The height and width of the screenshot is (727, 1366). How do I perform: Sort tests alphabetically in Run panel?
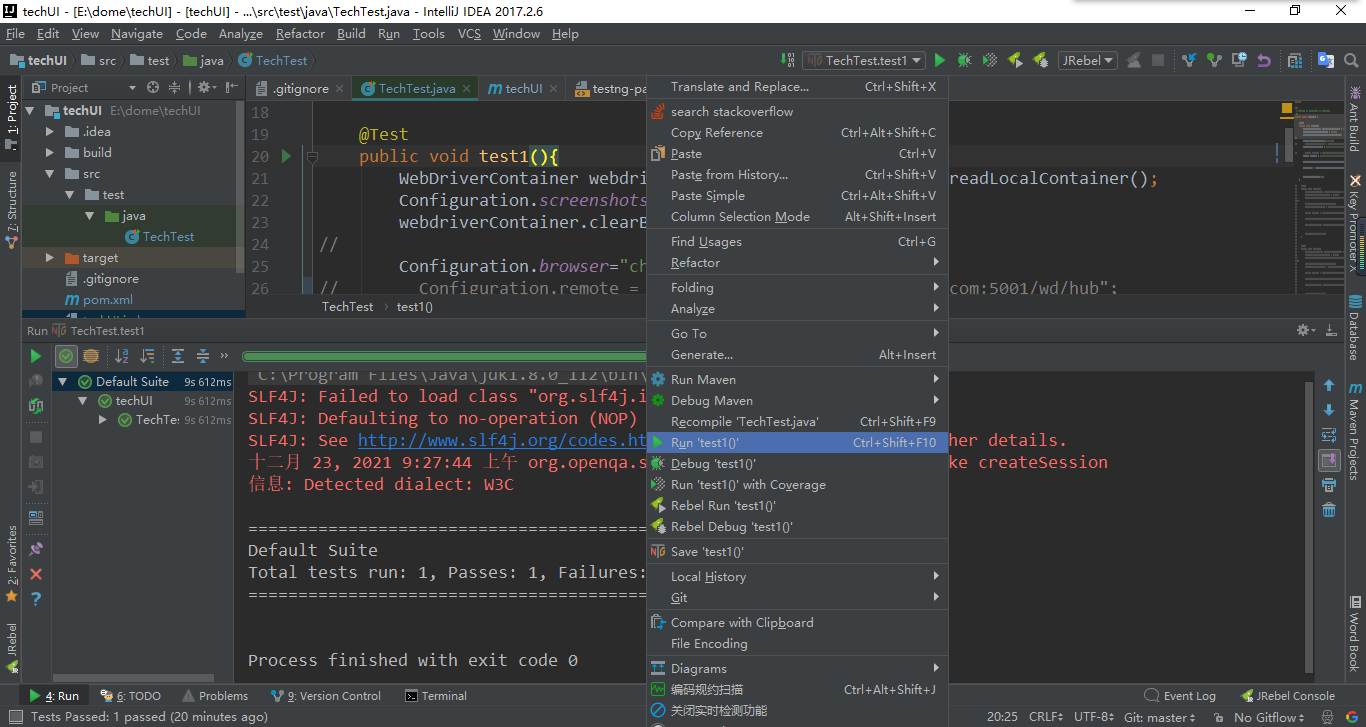click(122, 355)
